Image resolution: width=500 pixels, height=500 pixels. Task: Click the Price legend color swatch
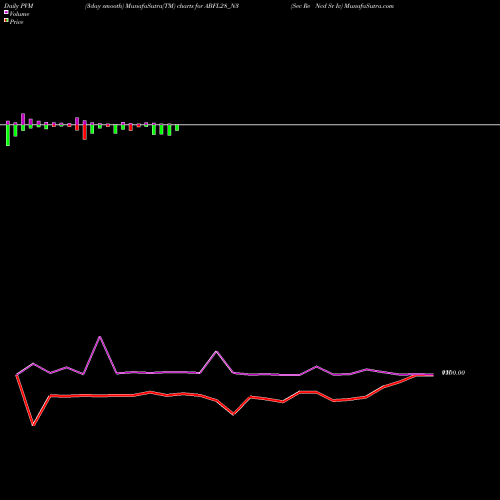pyautogui.click(x=6, y=20)
